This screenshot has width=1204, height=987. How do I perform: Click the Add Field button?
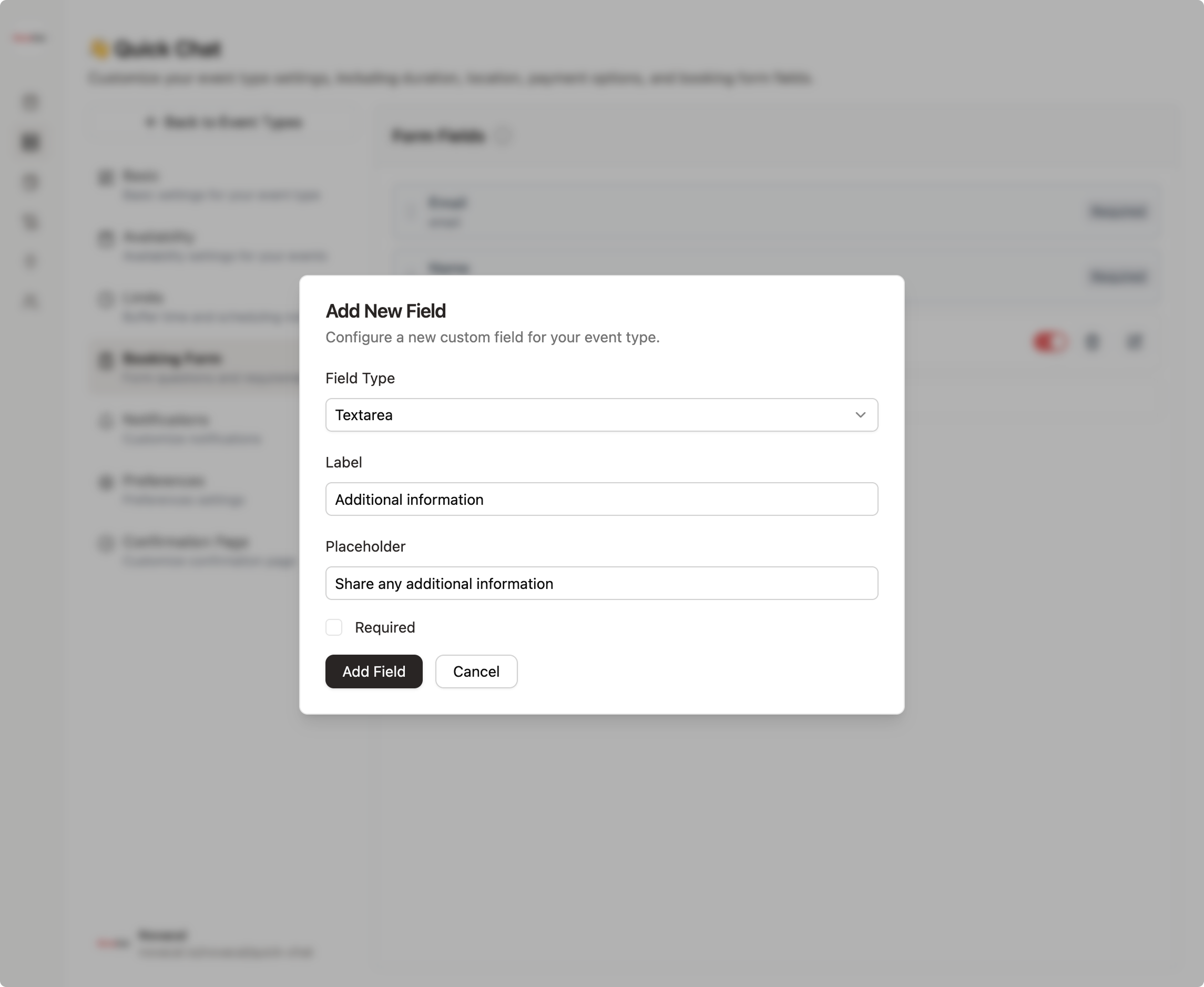[x=373, y=671]
